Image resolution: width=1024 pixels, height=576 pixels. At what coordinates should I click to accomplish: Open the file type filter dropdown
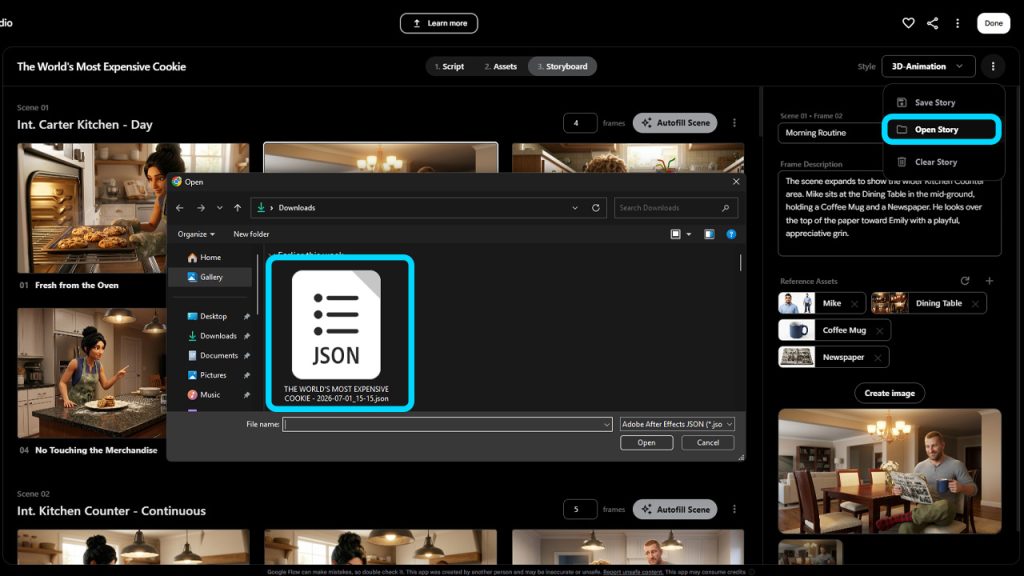point(677,424)
